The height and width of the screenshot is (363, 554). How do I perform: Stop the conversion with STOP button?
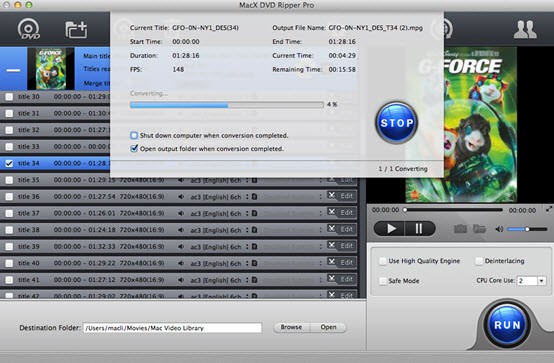[x=396, y=123]
